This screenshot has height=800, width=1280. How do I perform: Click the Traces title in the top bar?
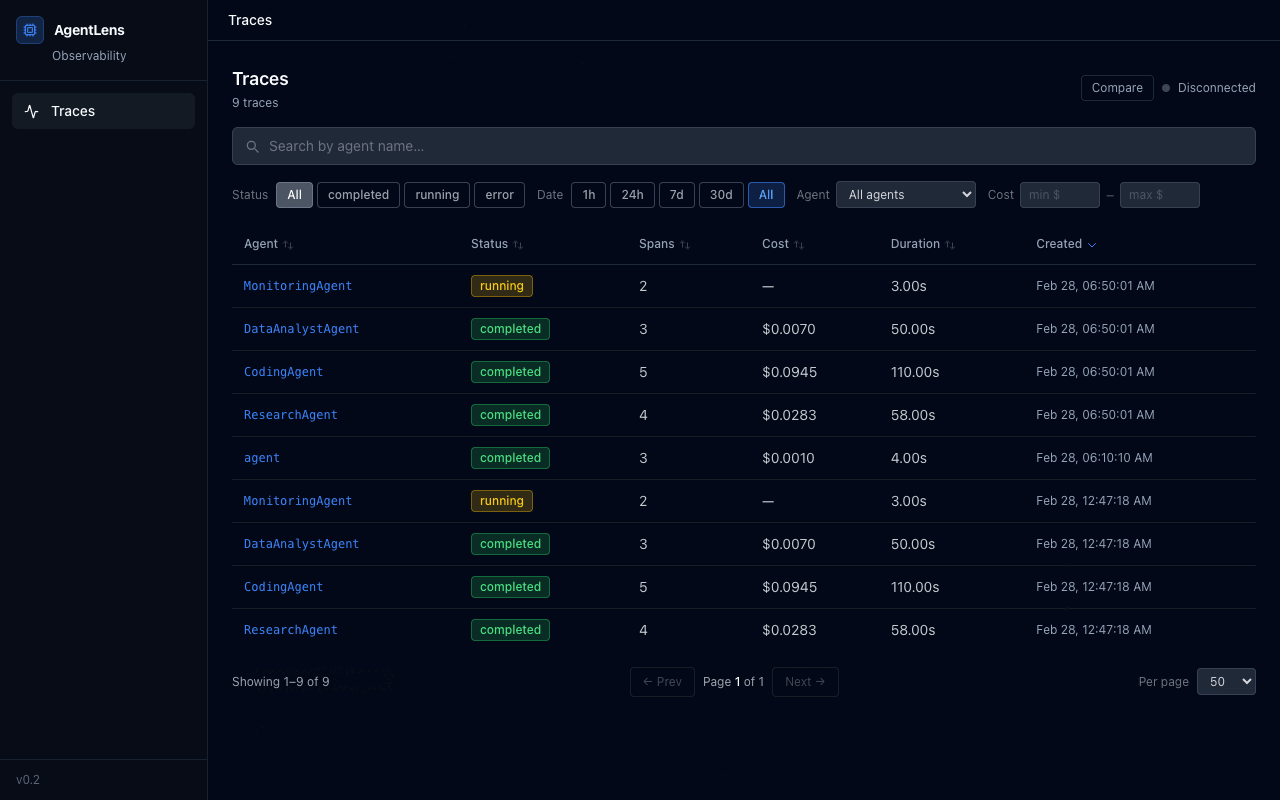(249, 20)
